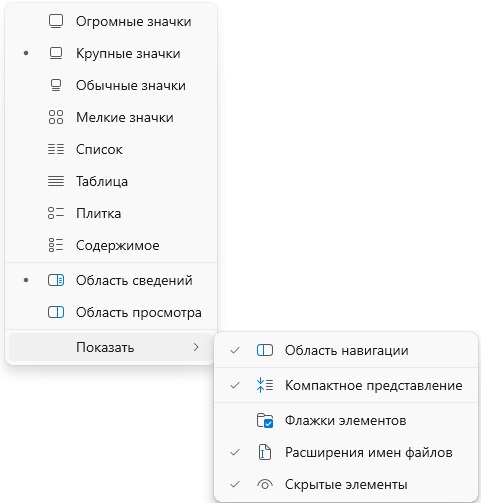
Task: Click the Область просмотра pane icon
Action: coord(56,312)
